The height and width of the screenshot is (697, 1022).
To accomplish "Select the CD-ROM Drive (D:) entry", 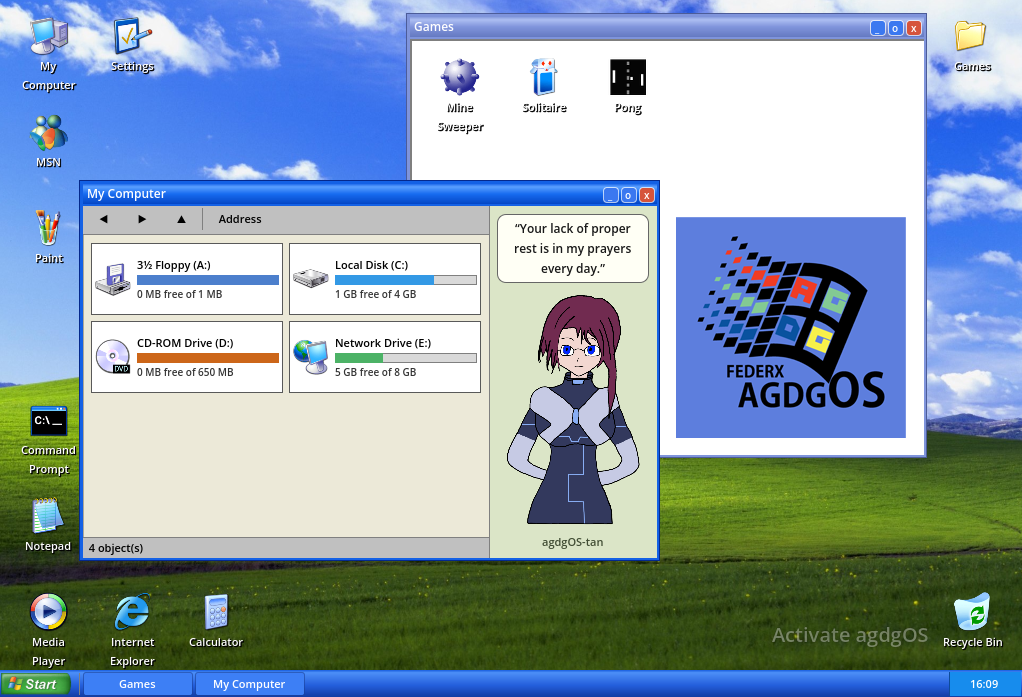I will [187, 357].
